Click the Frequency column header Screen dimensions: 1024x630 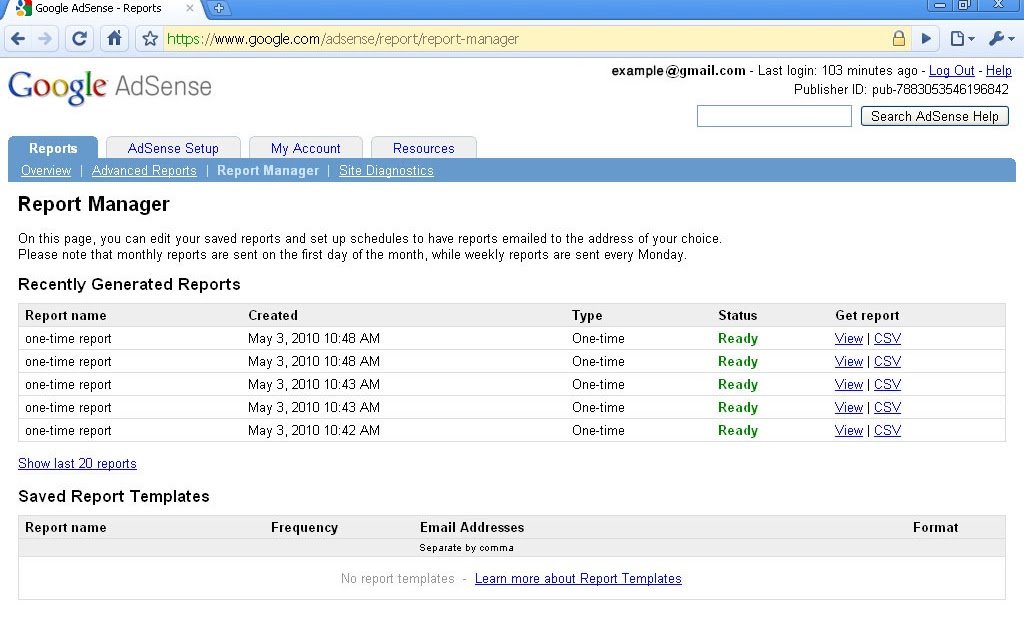[x=304, y=528]
